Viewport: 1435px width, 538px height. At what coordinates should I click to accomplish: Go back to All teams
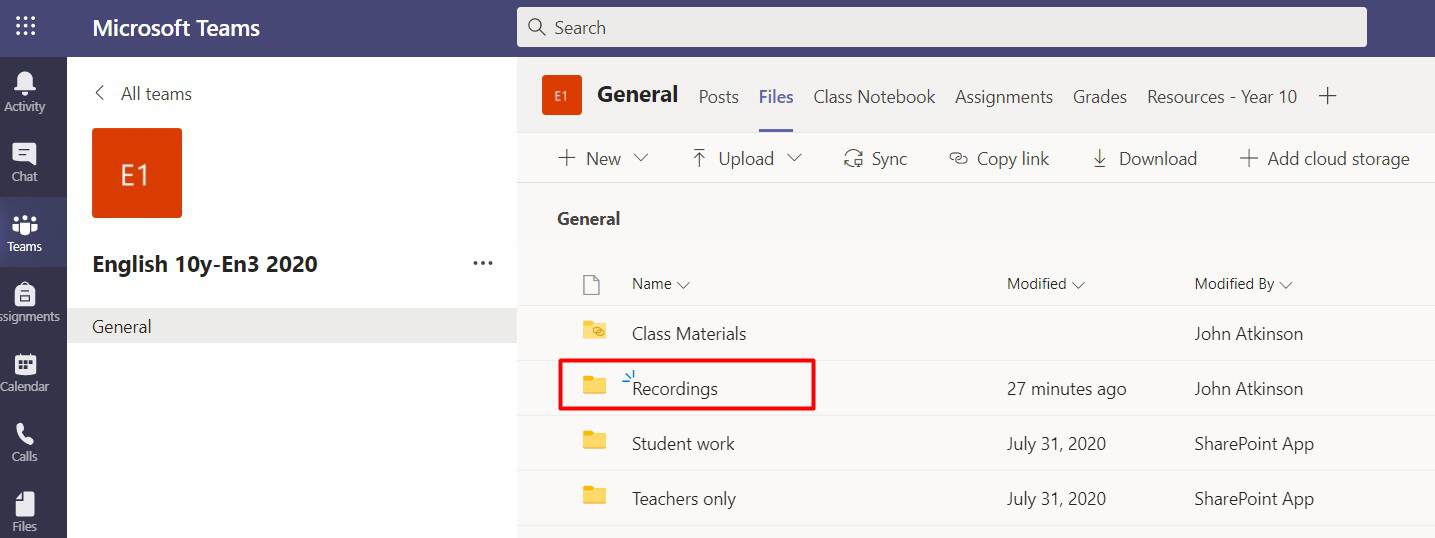143,94
